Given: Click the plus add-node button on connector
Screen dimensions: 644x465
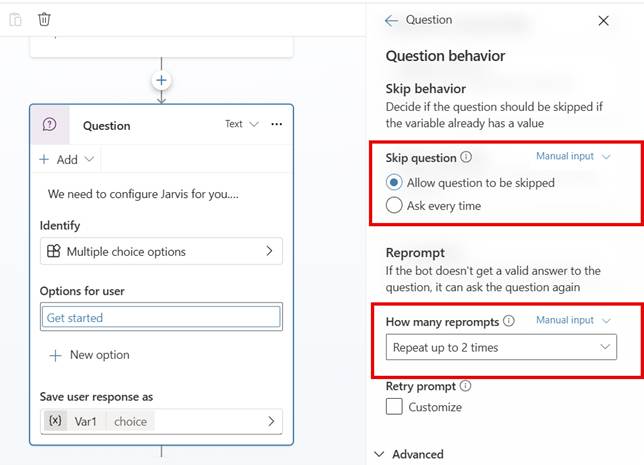Looking at the screenshot, I should (x=161, y=80).
